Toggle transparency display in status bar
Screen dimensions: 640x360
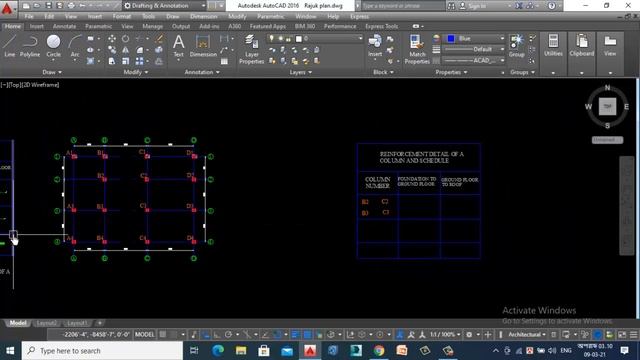click(x=307, y=335)
